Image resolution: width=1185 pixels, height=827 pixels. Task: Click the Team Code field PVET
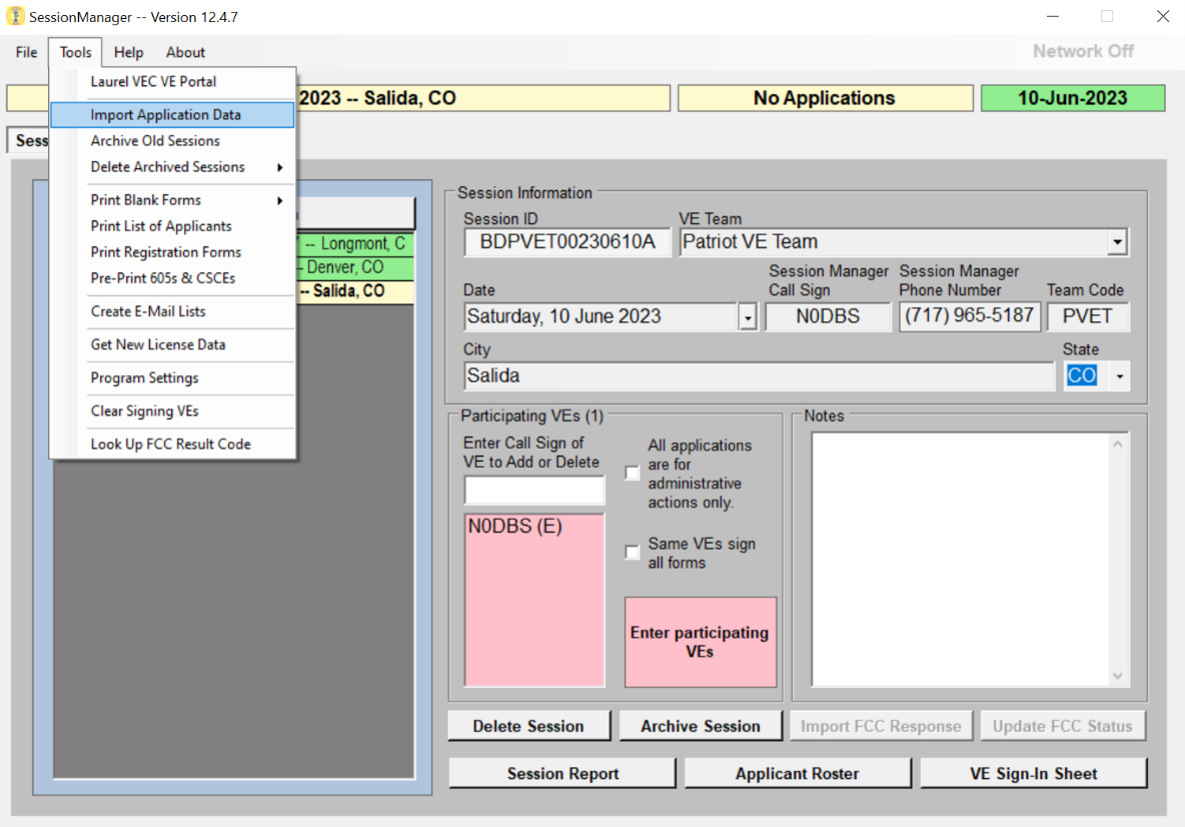(1088, 317)
